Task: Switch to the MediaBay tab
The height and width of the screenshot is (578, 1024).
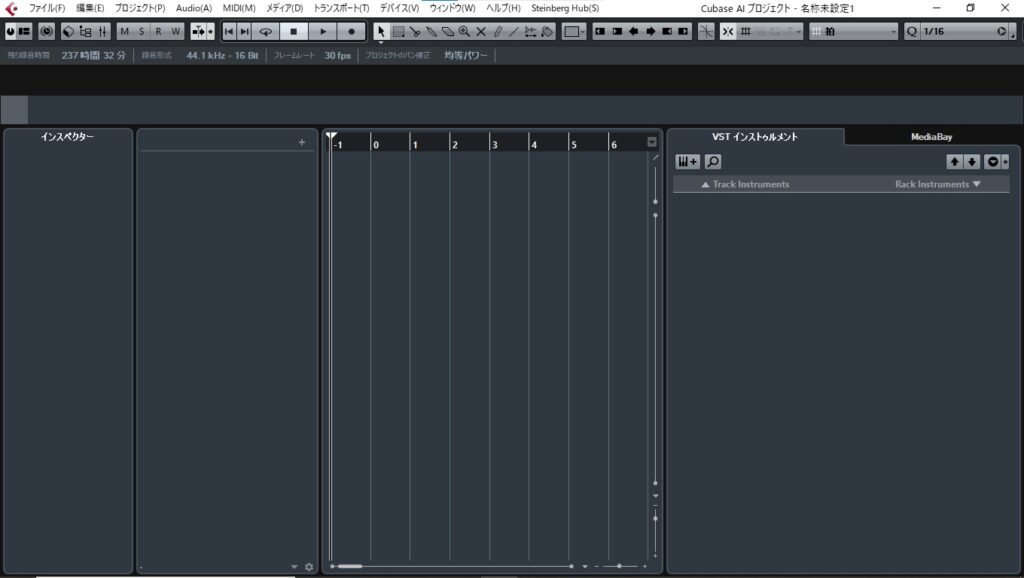Action: point(930,137)
